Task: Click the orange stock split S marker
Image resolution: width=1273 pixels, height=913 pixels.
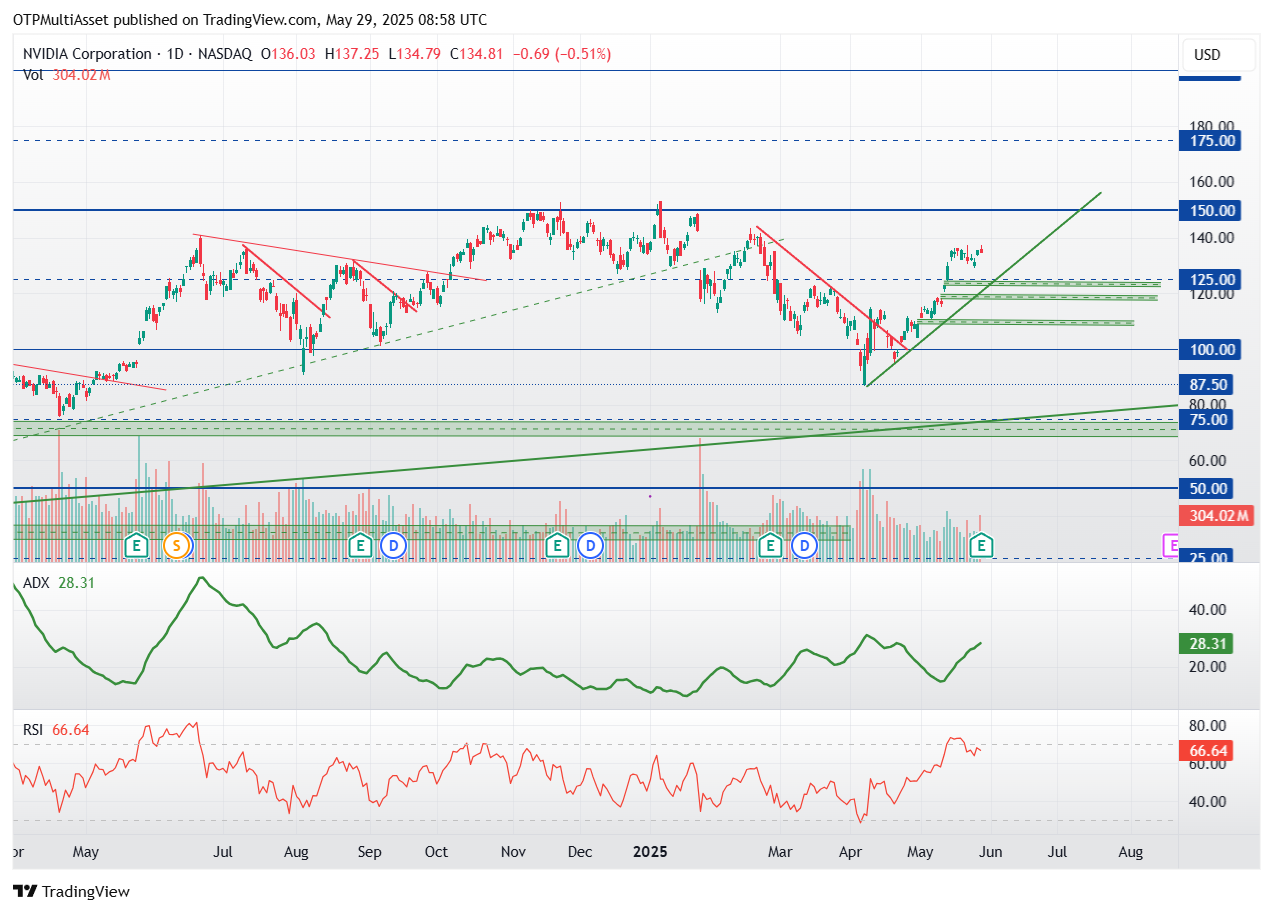Action: (177, 545)
